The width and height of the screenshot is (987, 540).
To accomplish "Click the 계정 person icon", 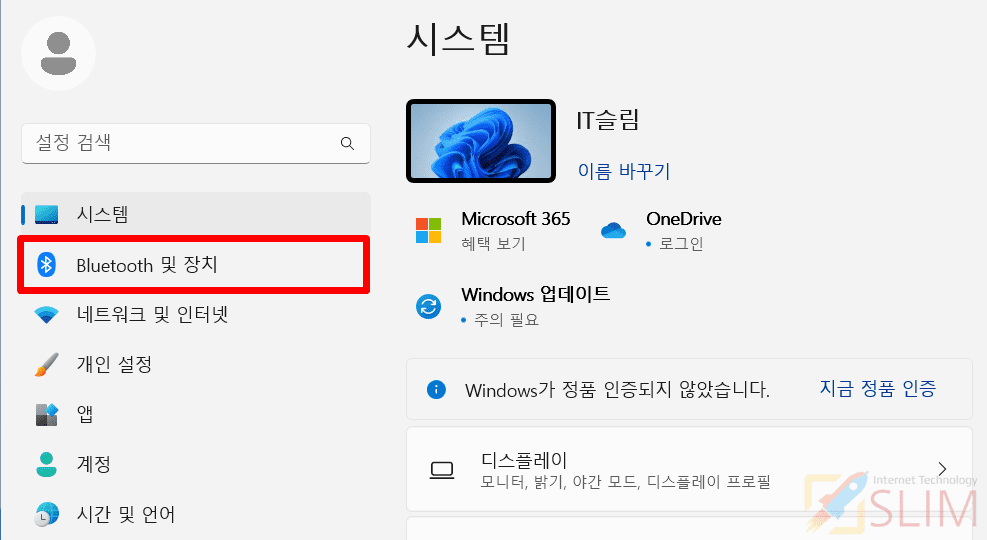I will click(x=46, y=464).
